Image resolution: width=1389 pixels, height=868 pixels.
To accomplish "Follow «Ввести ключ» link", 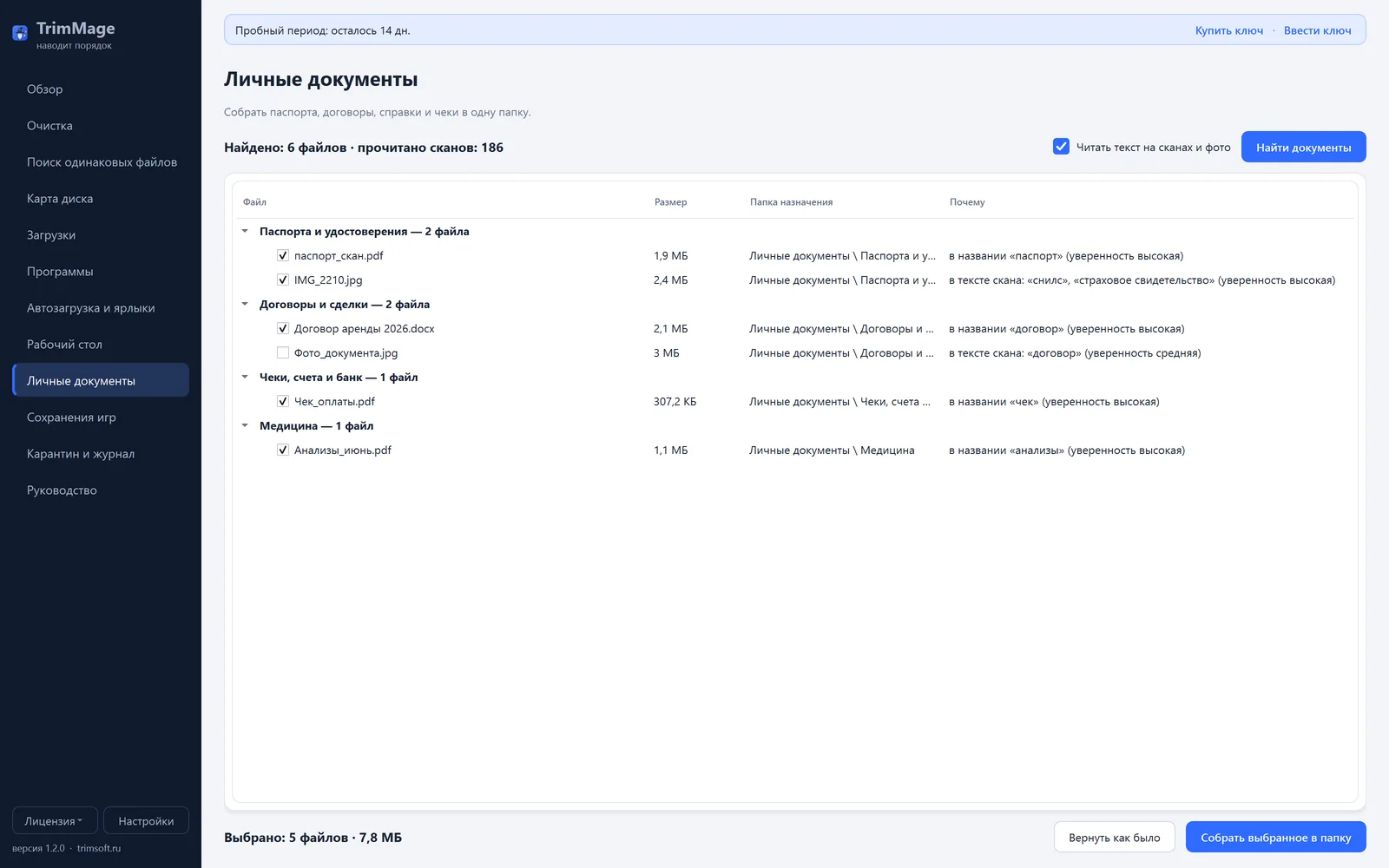I will pyautogui.click(x=1317, y=30).
